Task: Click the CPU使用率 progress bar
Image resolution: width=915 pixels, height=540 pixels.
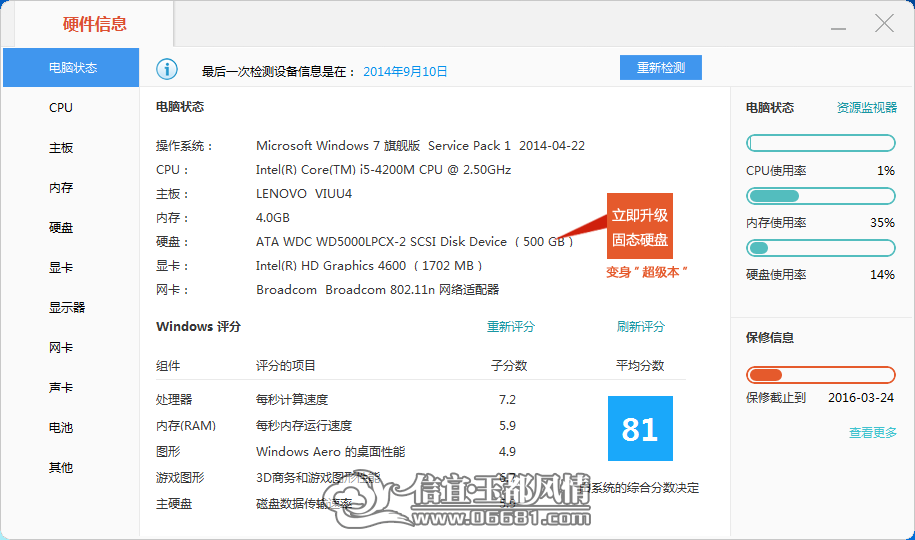Action: (820, 143)
